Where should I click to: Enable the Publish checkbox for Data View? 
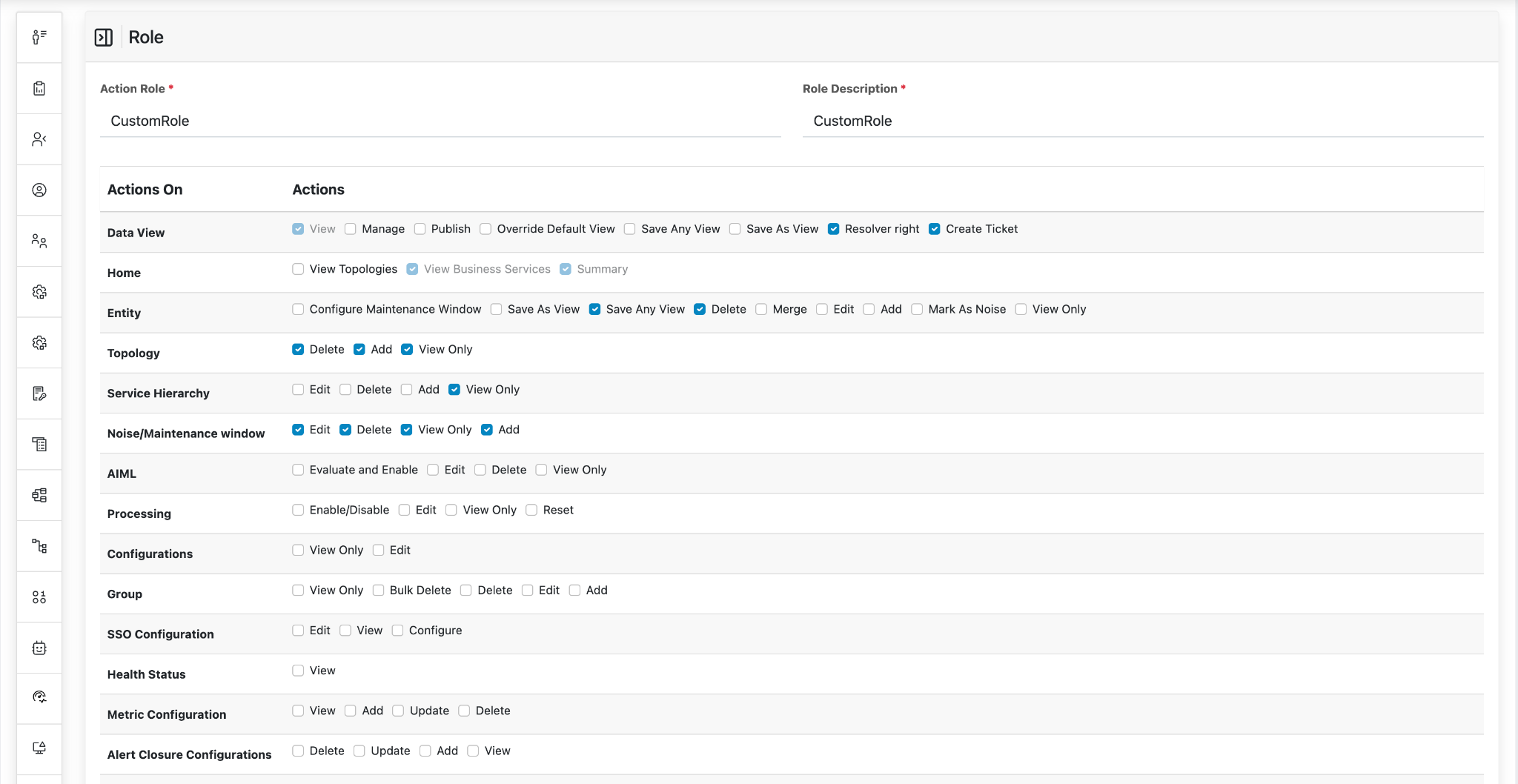tap(420, 229)
